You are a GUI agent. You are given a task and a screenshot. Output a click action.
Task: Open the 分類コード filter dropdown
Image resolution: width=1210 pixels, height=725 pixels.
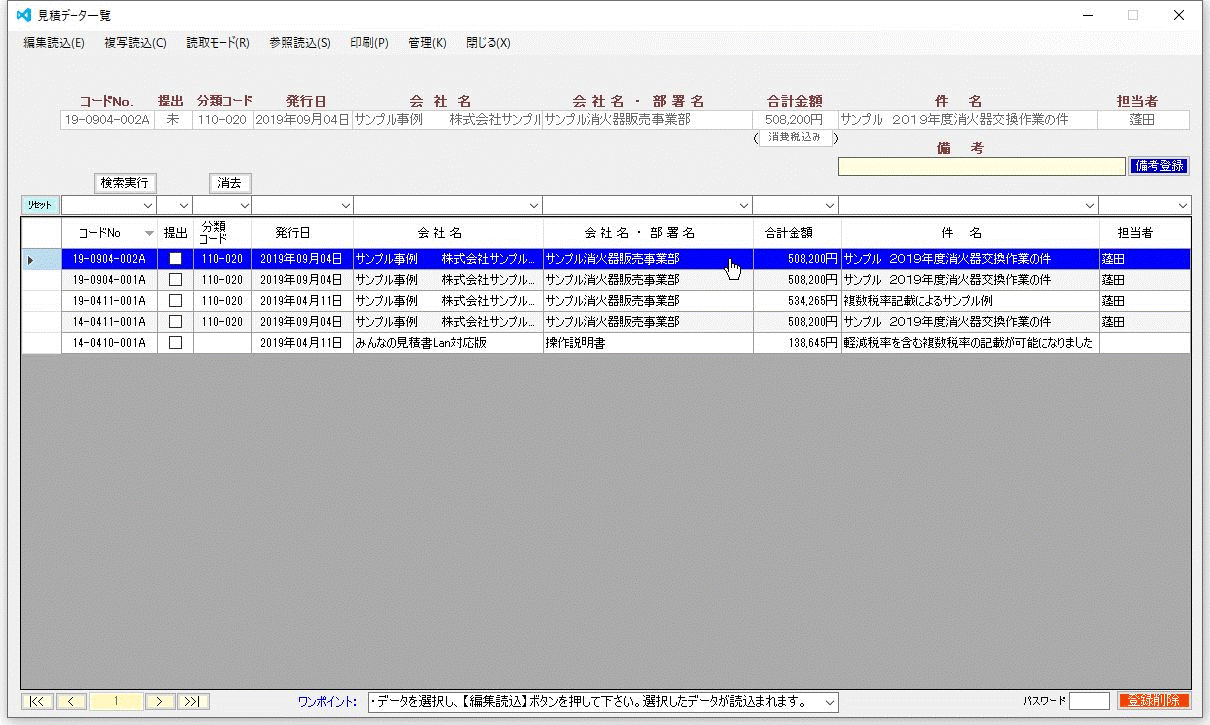coord(242,206)
